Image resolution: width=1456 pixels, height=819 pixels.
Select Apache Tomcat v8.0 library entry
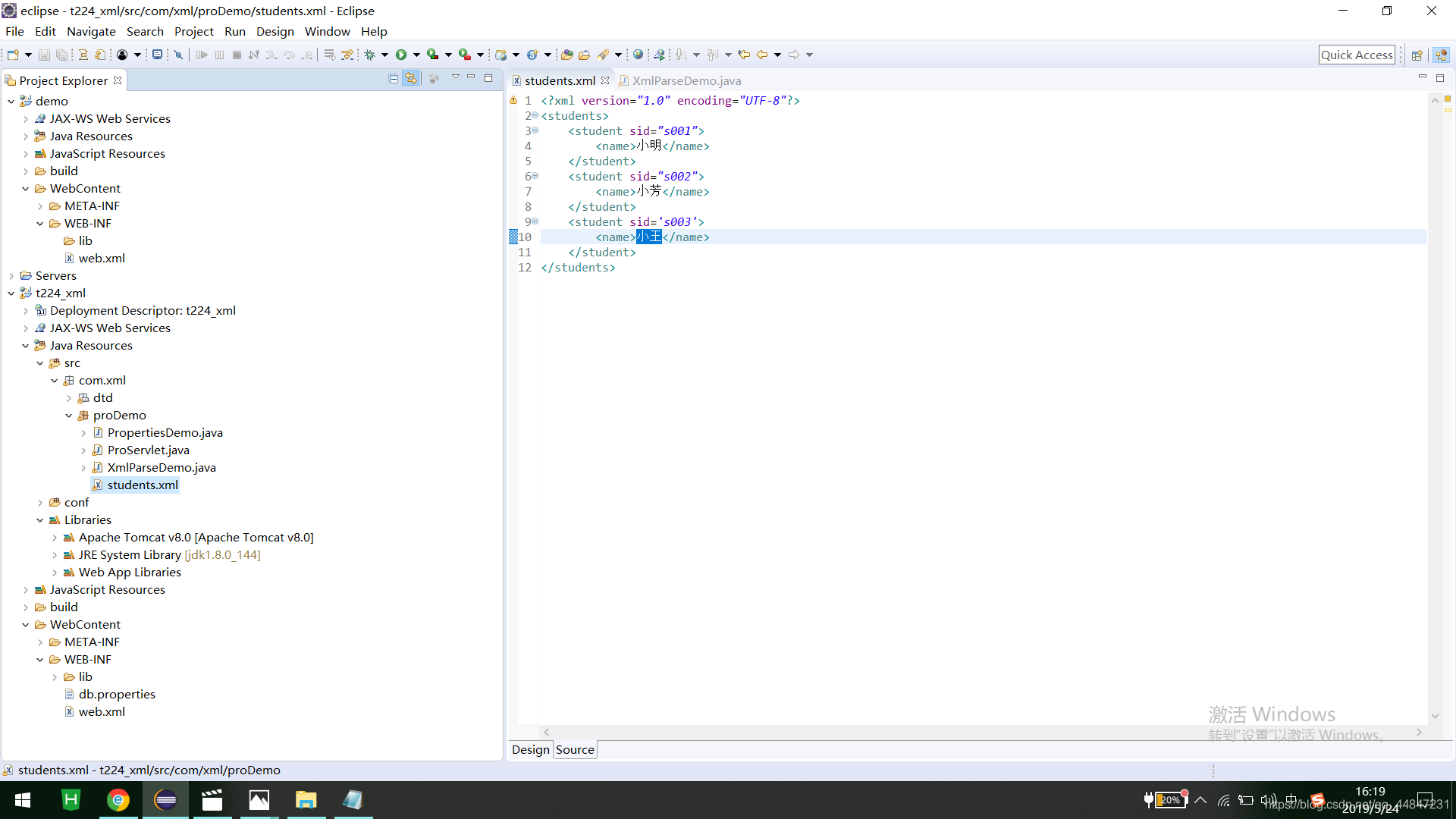(x=196, y=538)
